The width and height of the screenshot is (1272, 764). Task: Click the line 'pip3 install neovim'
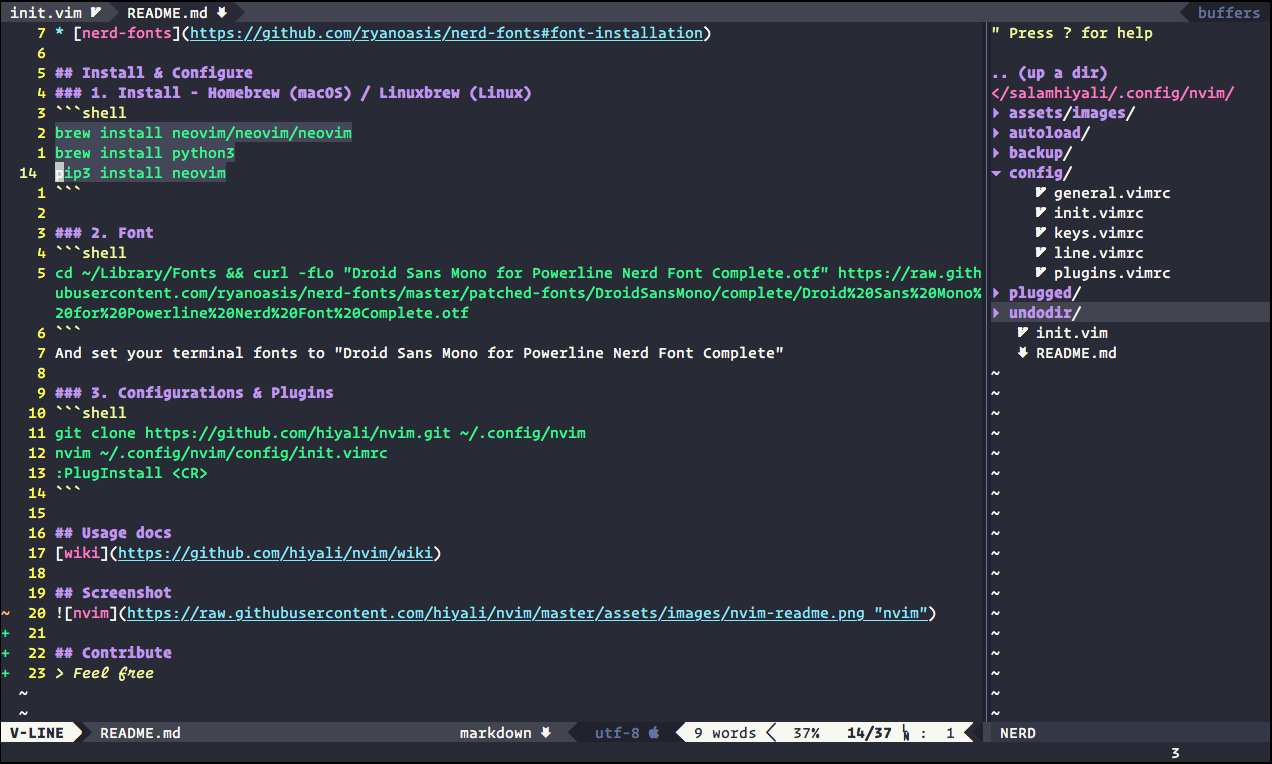tap(140, 173)
